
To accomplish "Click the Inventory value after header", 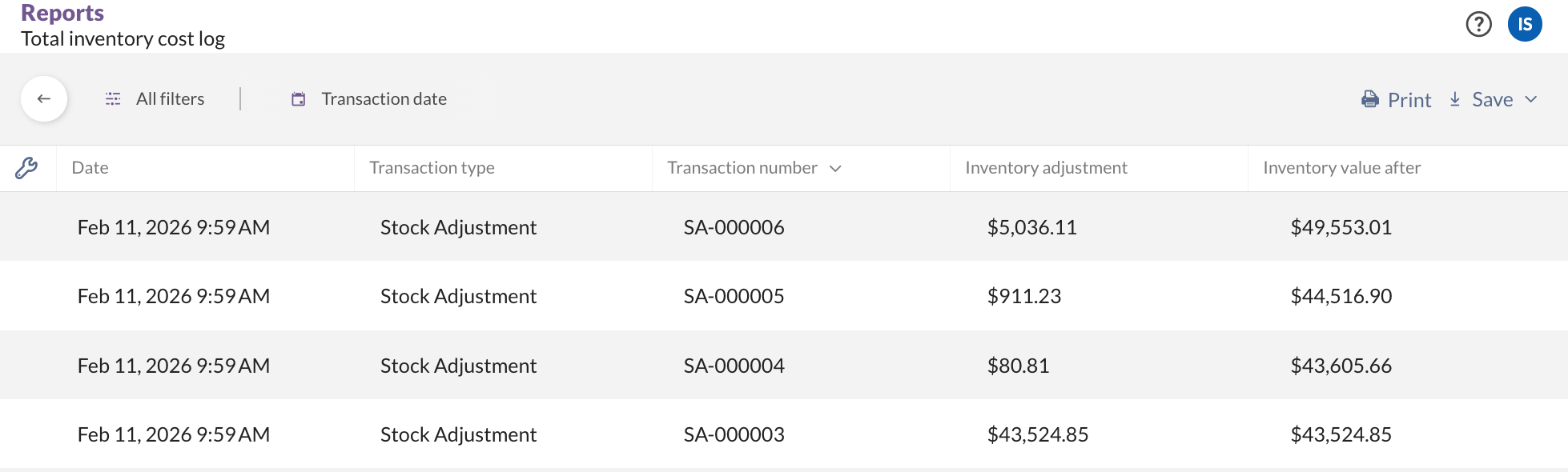I will tap(1341, 168).
